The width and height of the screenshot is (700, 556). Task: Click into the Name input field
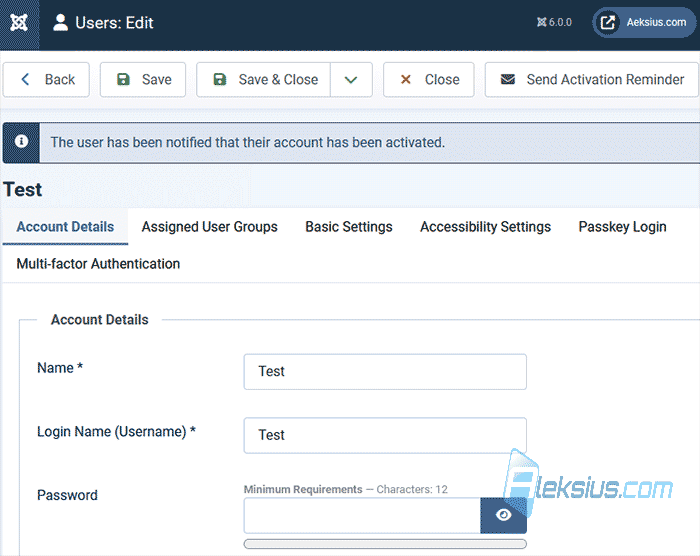tap(385, 372)
